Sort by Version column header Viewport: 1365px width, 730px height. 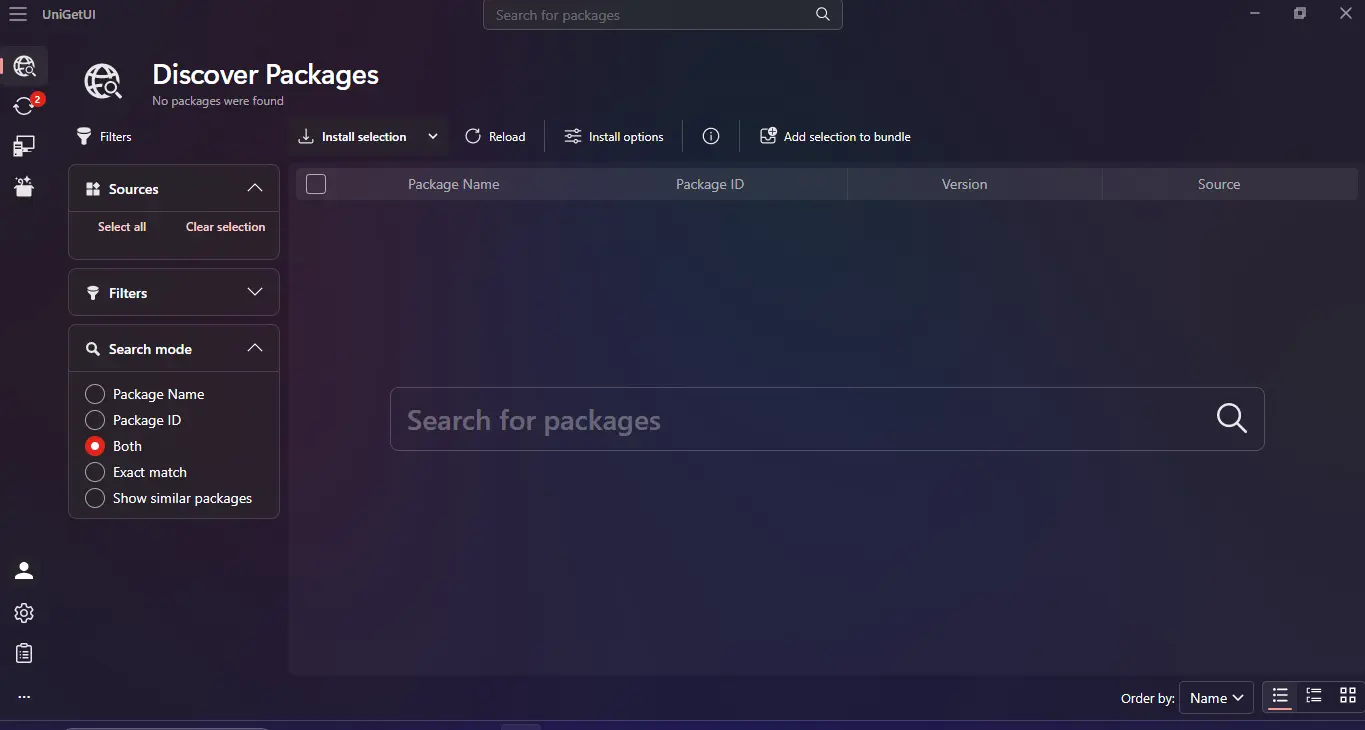[964, 184]
